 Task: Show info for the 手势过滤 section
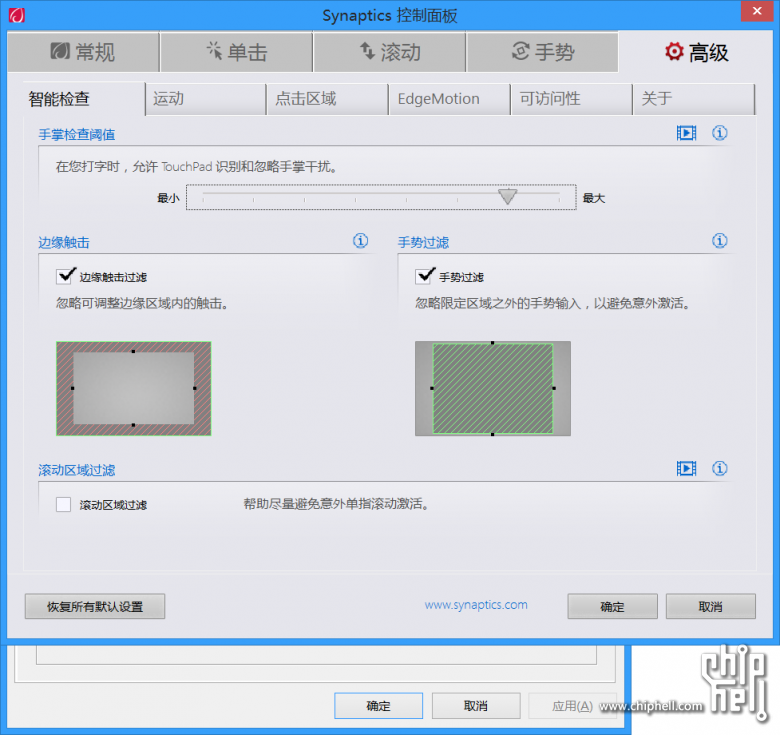pyautogui.click(x=719, y=241)
